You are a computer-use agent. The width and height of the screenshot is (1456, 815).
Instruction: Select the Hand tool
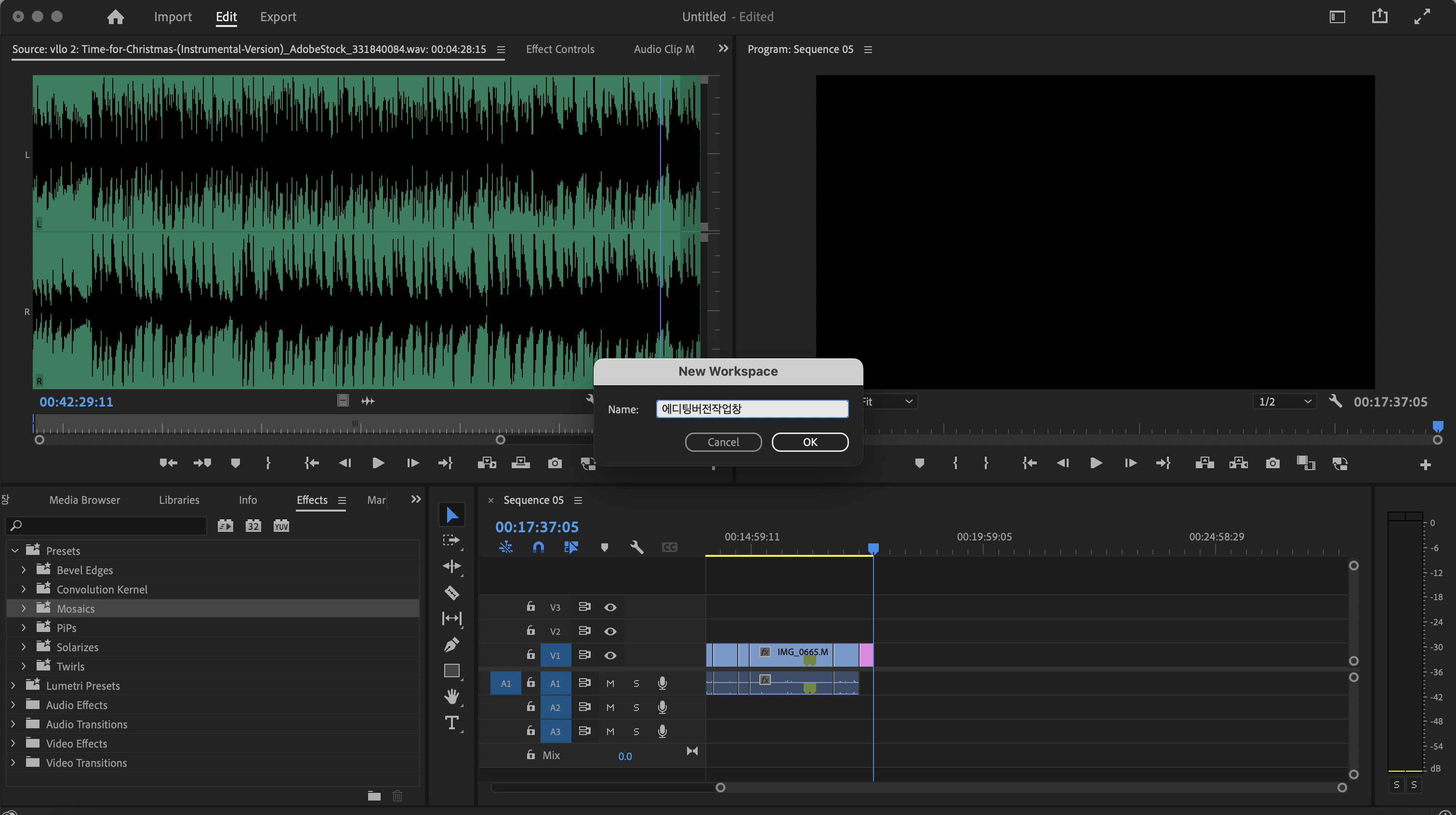(x=451, y=697)
